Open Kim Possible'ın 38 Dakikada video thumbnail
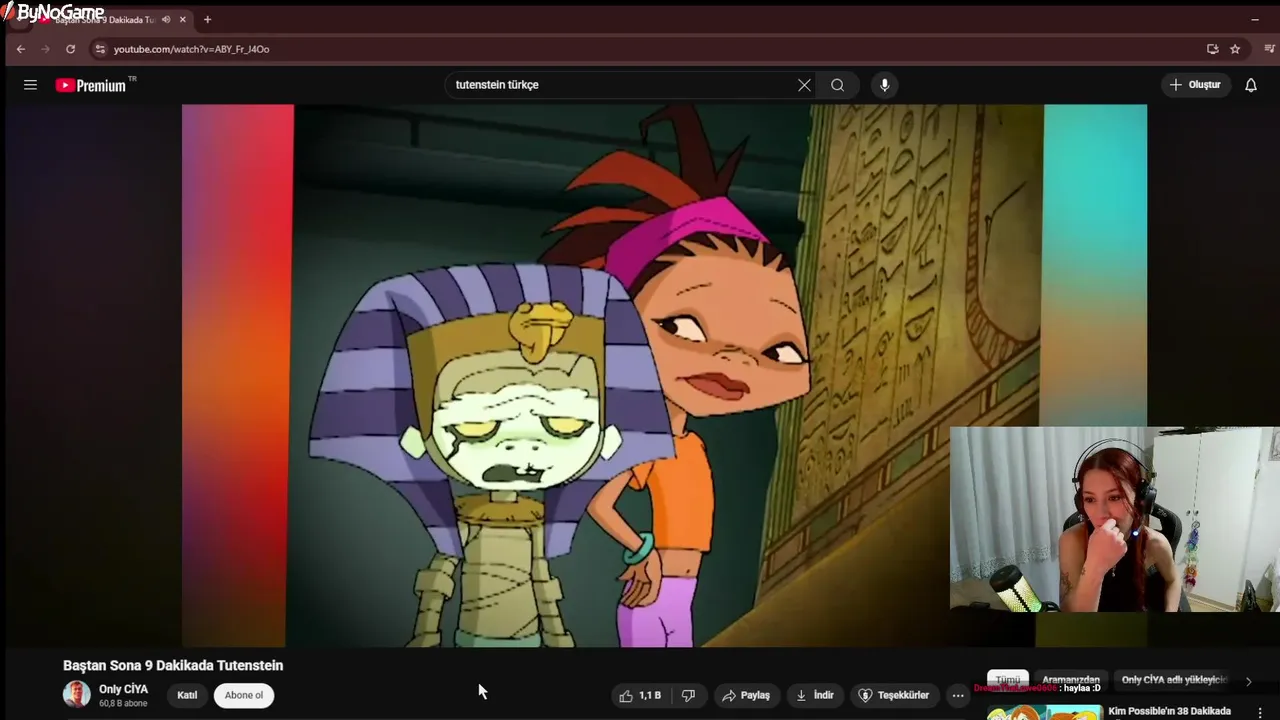Image resolution: width=1280 pixels, height=720 pixels. coord(1045,712)
